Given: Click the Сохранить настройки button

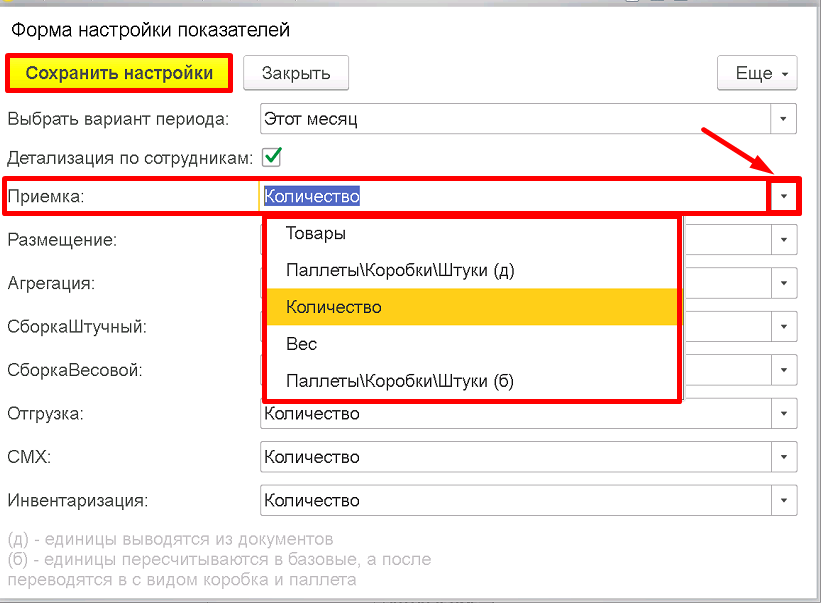Looking at the screenshot, I should point(119,73).
